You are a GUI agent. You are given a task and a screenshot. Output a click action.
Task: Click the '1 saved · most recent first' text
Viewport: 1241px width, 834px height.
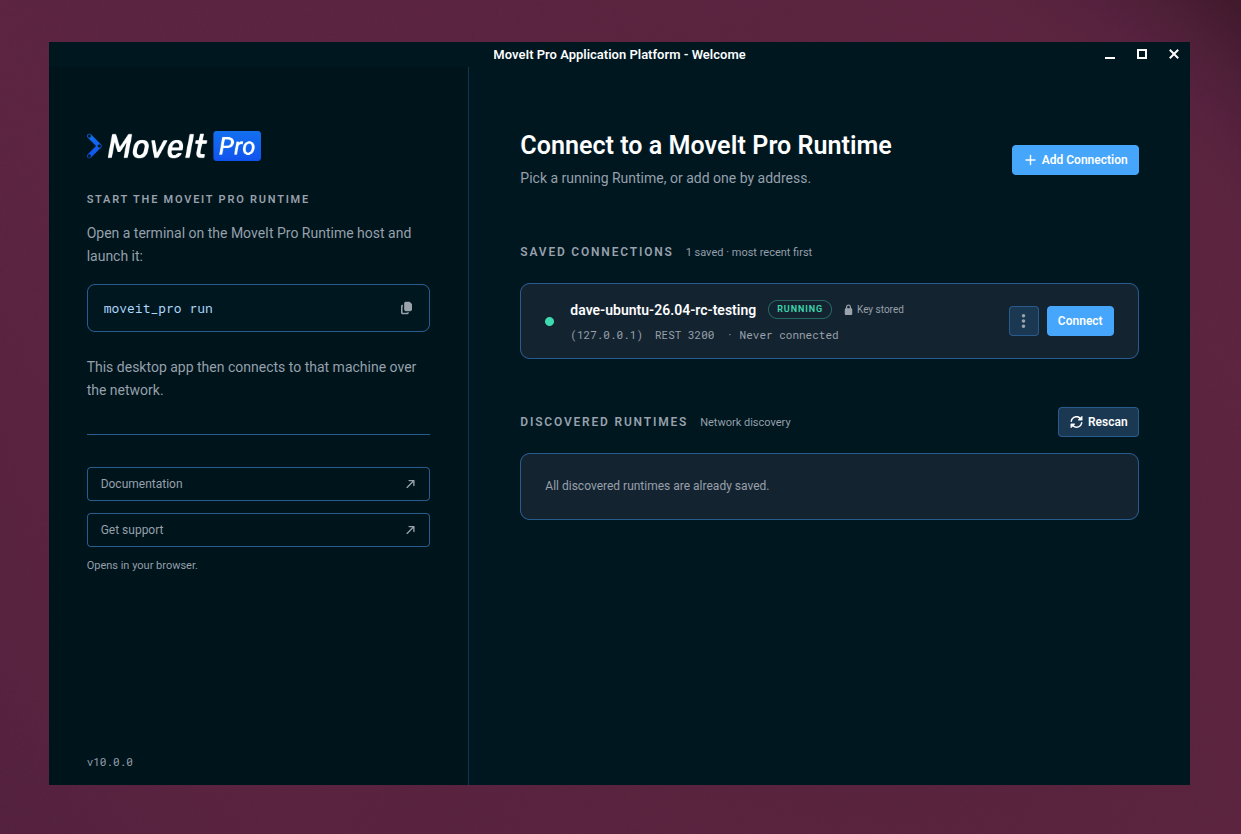point(749,252)
